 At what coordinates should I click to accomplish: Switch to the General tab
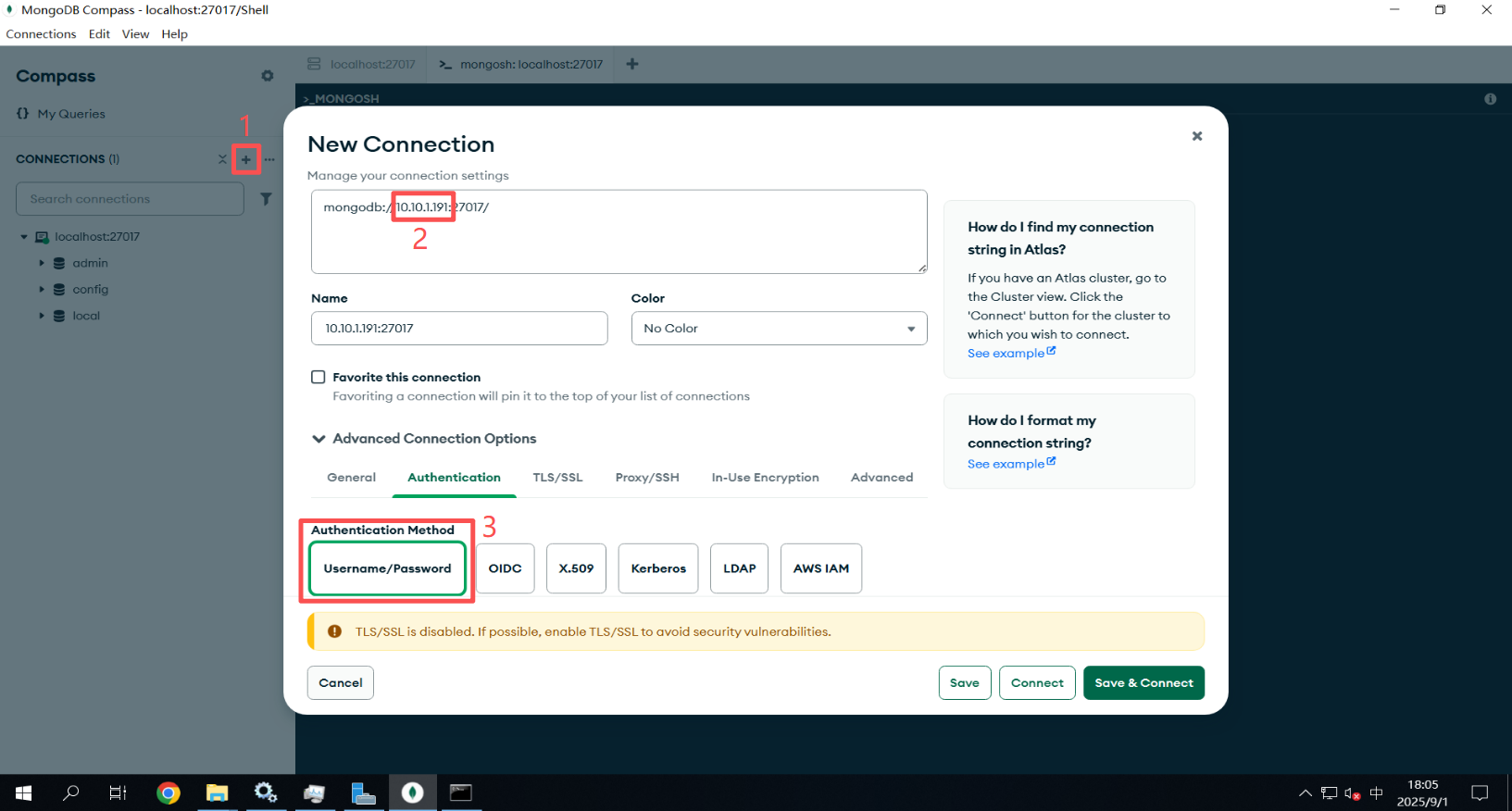(352, 478)
